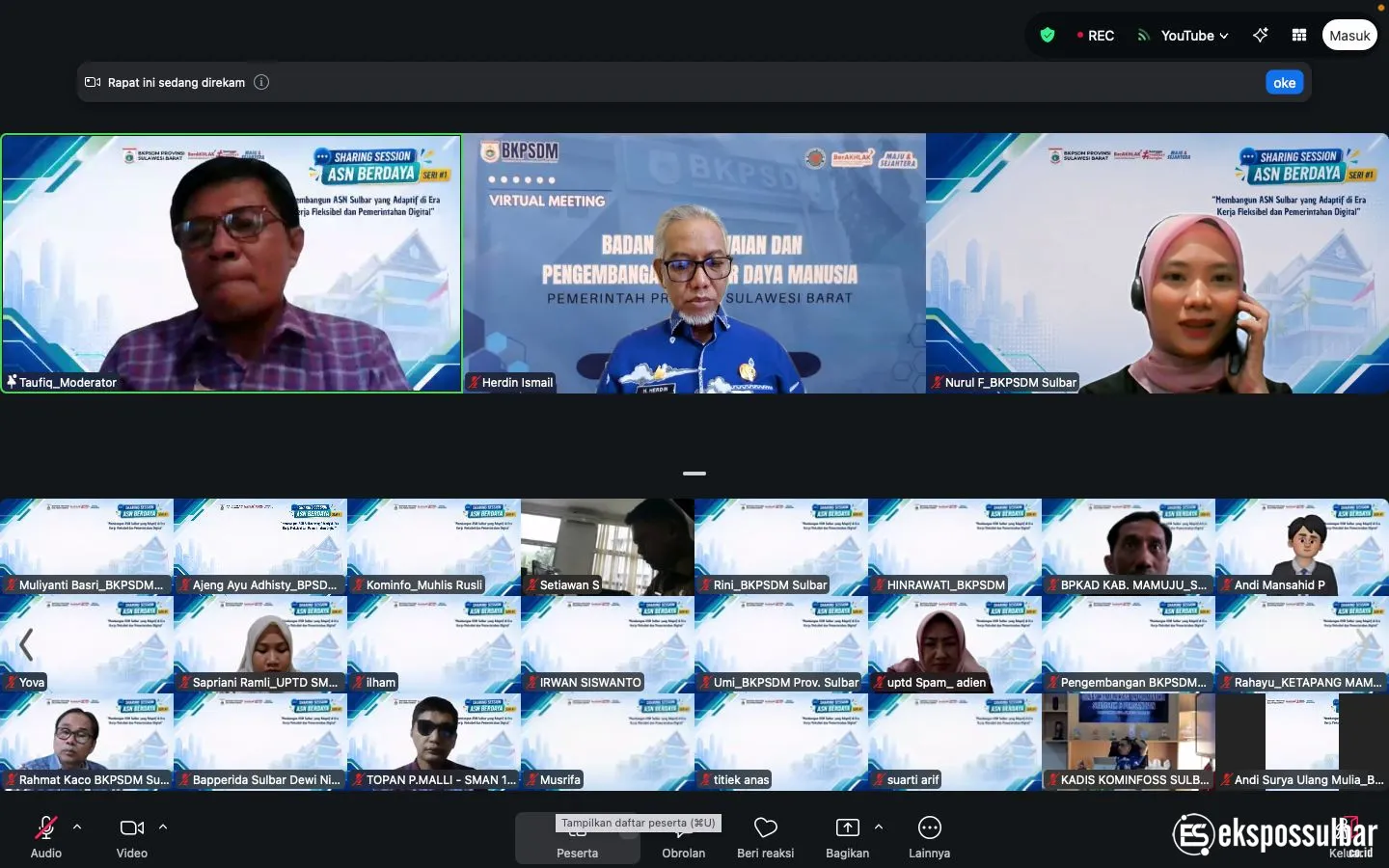
Task: Select Ajeng Ayu Adhisty_BPSD participant tile
Action: click(x=260, y=547)
